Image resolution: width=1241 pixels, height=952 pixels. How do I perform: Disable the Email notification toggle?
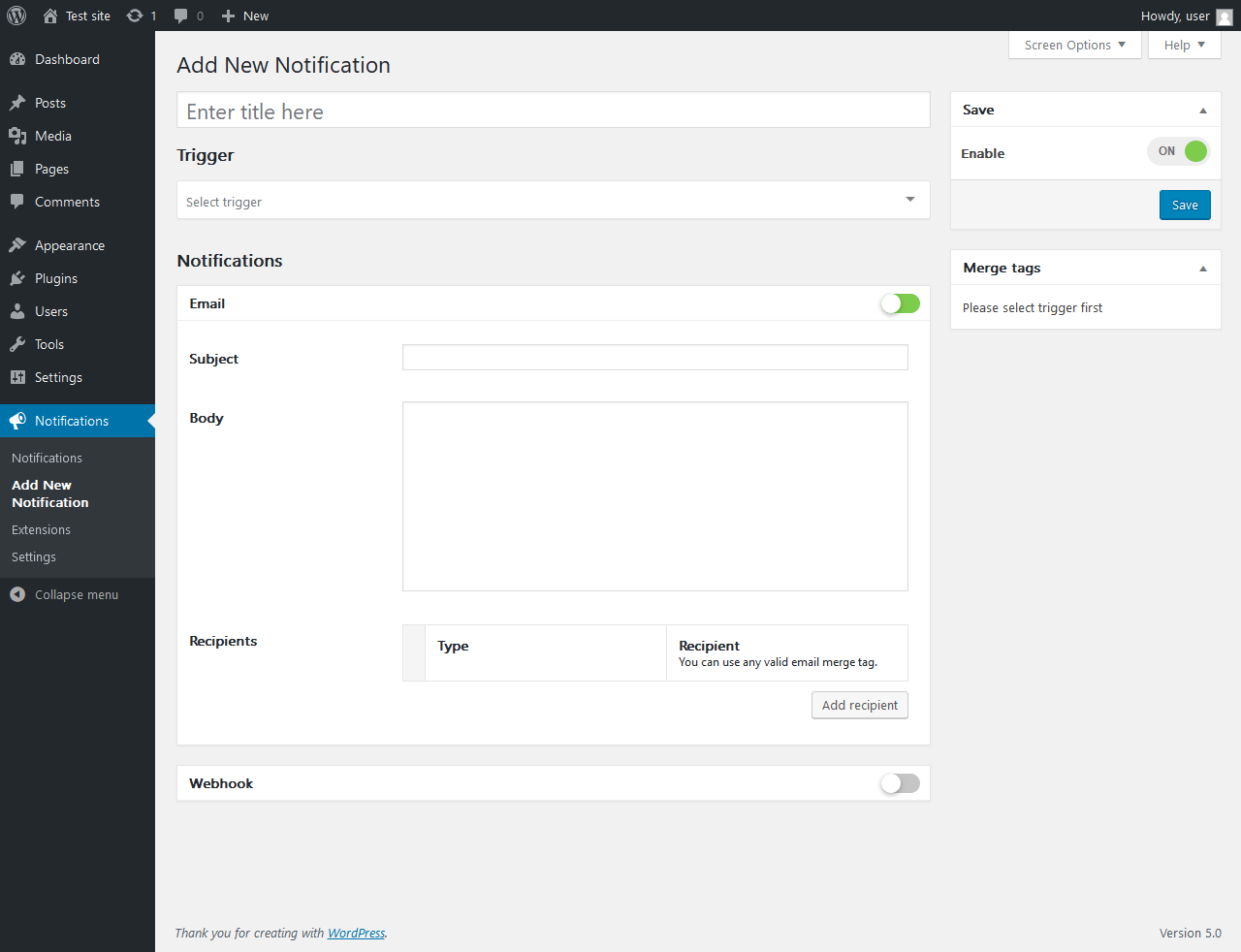click(x=900, y=303)
